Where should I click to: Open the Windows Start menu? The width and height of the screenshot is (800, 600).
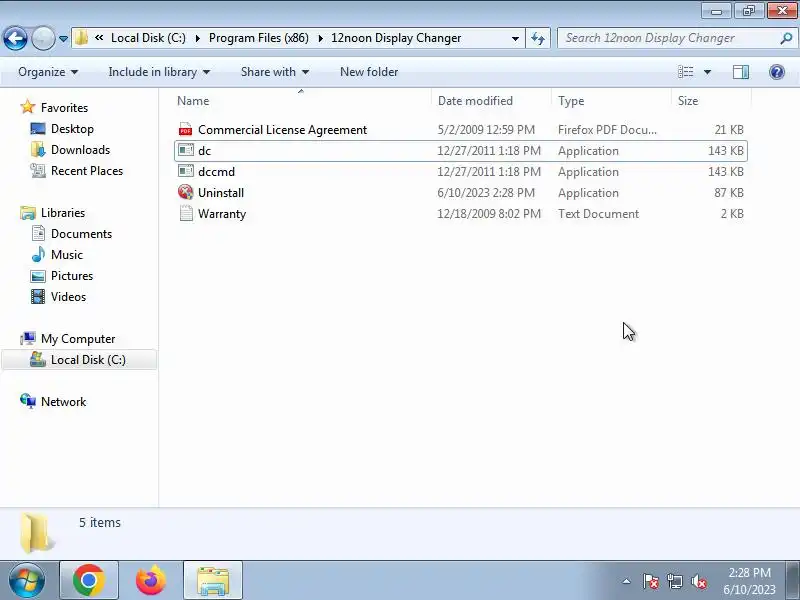(27, 581)
